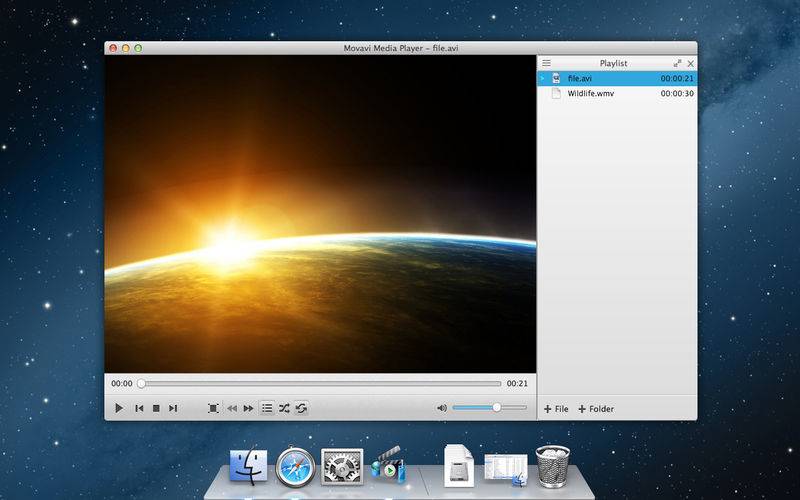Skip to the next track

pos(173,408)
